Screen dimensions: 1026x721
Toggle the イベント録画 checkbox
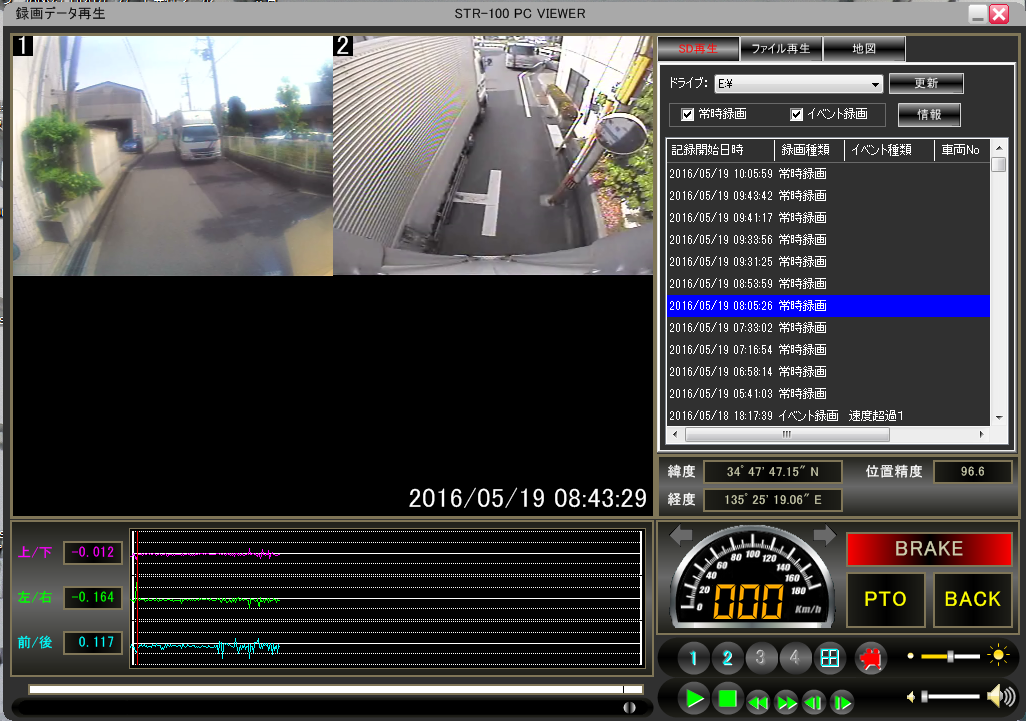tap(797, 114)
